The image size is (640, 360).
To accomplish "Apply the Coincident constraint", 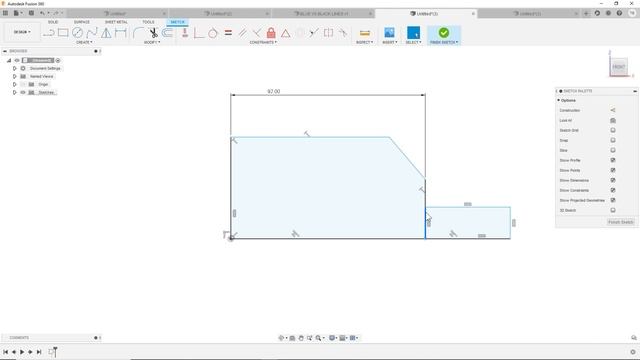I will point(199,33).
